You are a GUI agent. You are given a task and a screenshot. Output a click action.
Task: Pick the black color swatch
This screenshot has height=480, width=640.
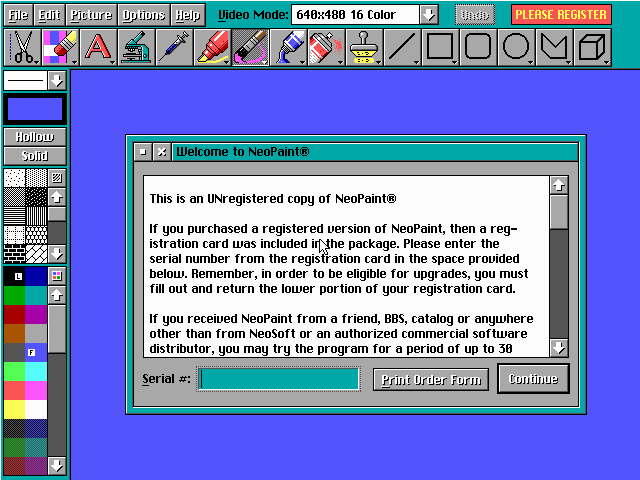click(x=14, y=276)
